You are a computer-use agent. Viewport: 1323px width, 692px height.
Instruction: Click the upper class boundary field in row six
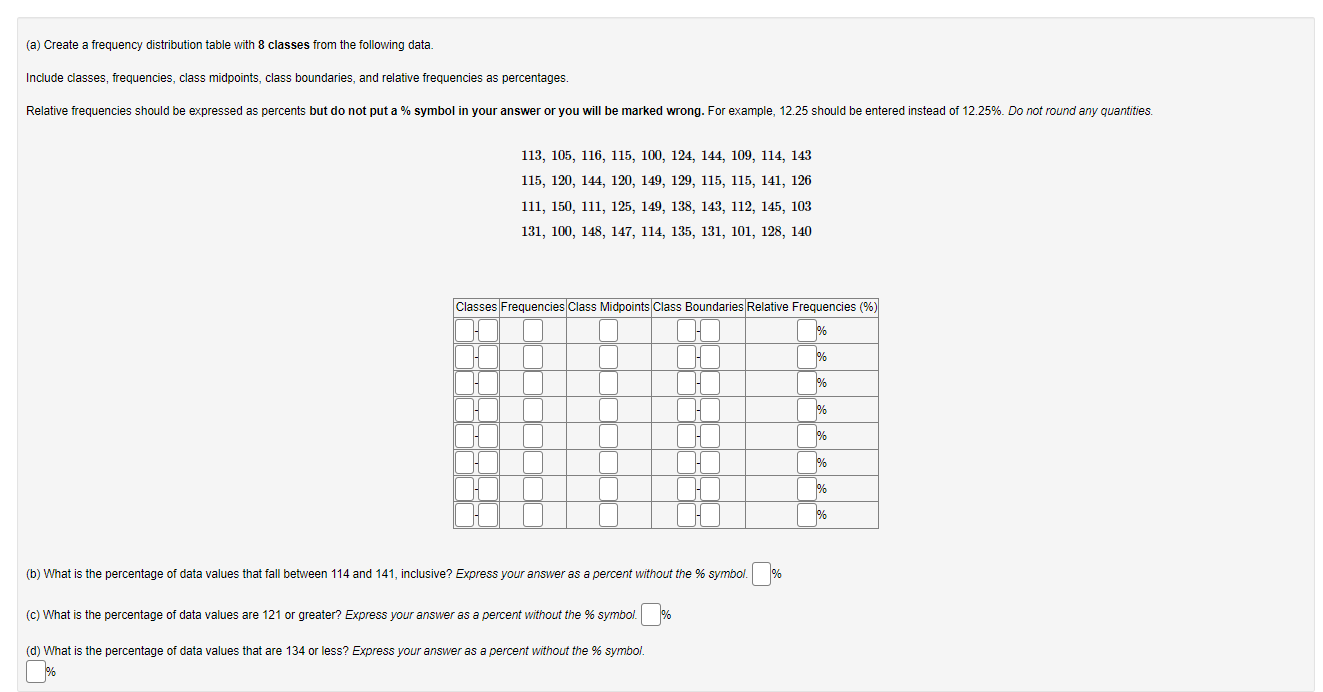[709, 462]
